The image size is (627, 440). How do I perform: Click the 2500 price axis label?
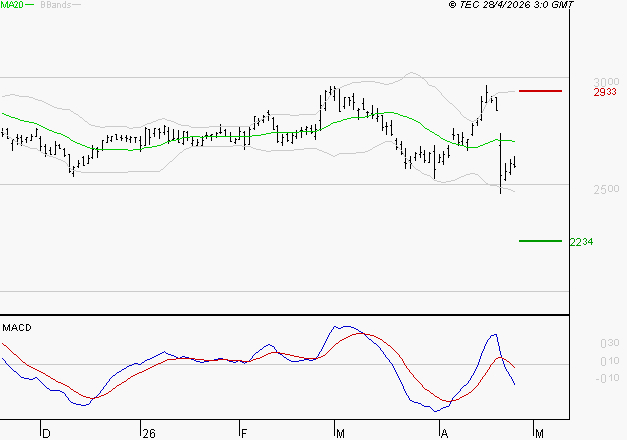pos(606,189)
